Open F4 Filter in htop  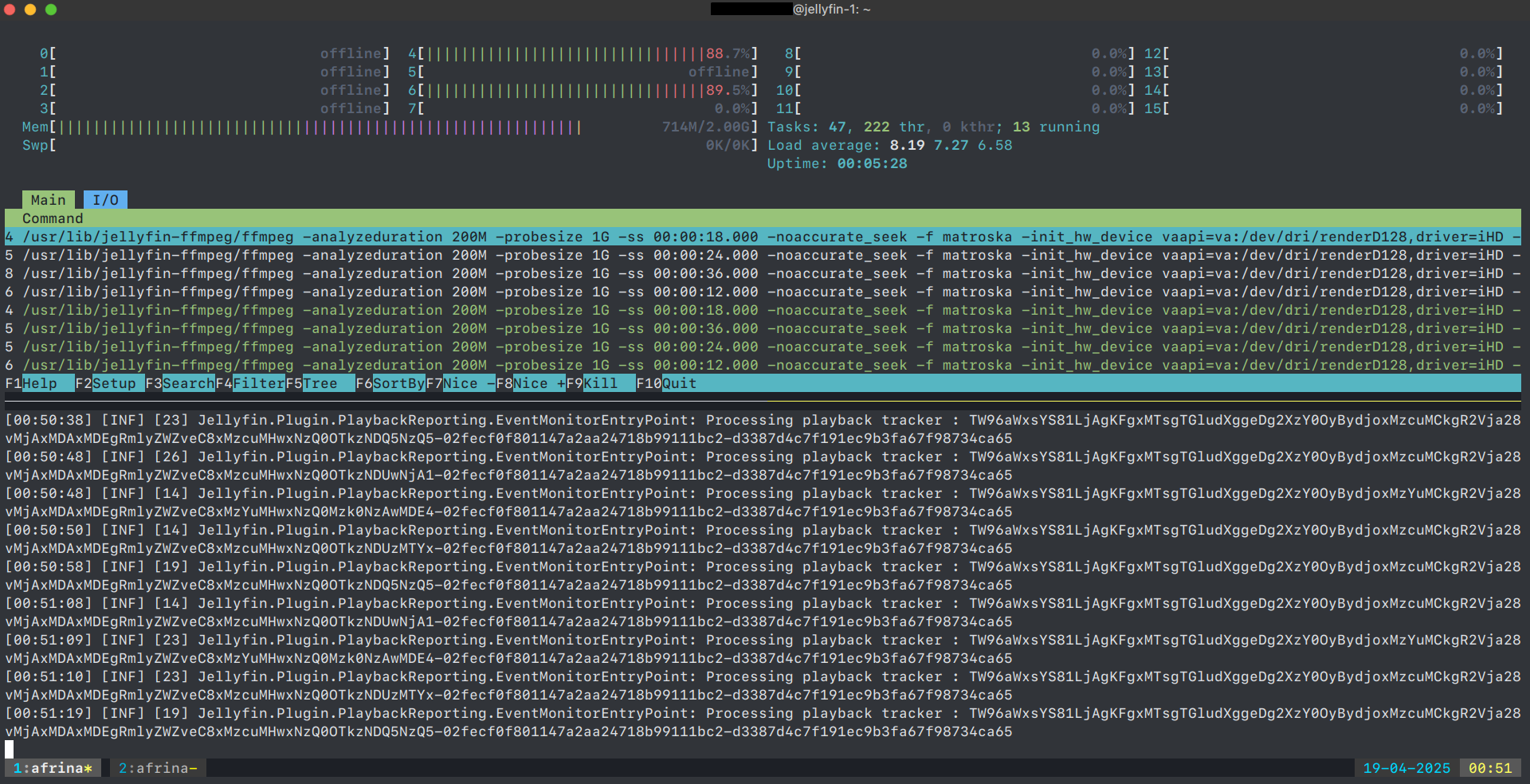[258, 383]
